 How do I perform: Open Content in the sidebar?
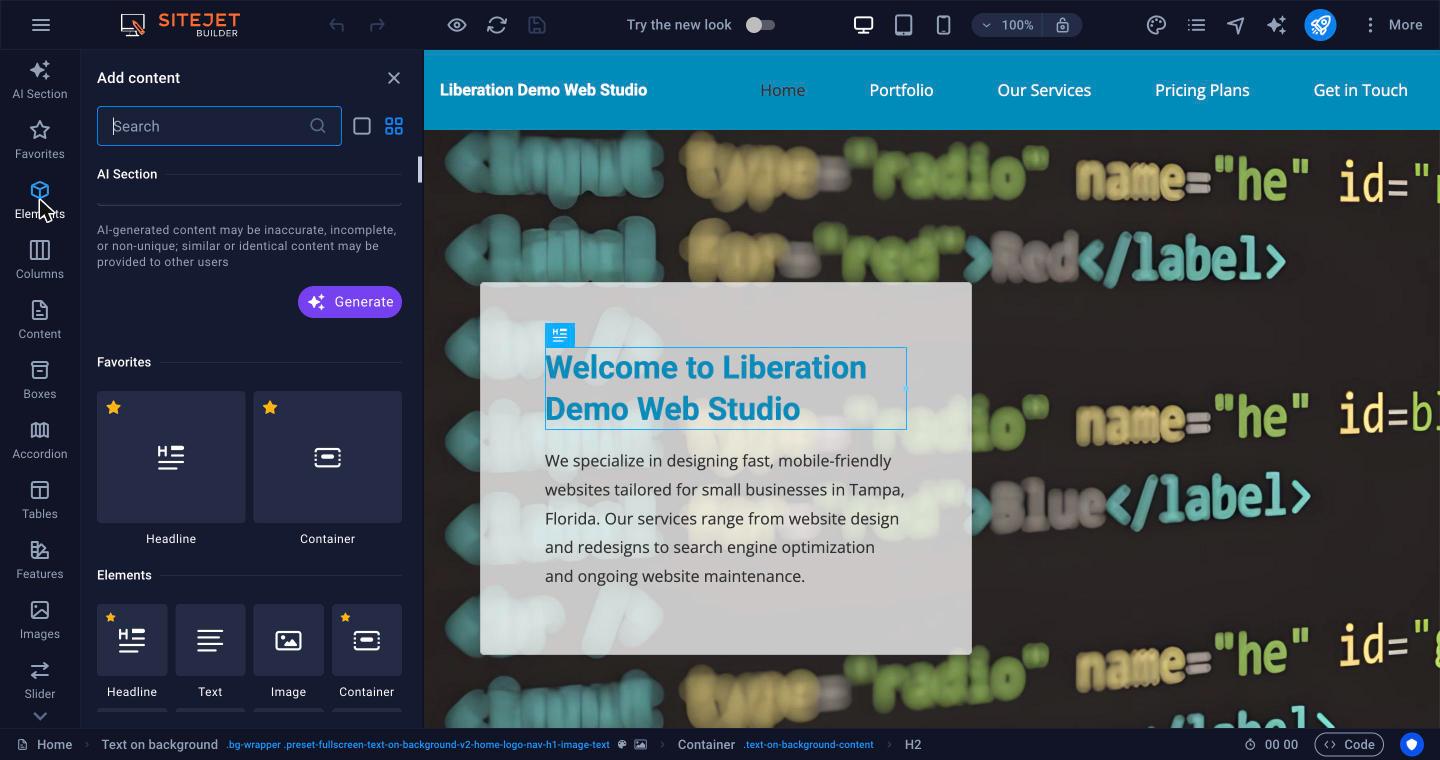point(40,320)
